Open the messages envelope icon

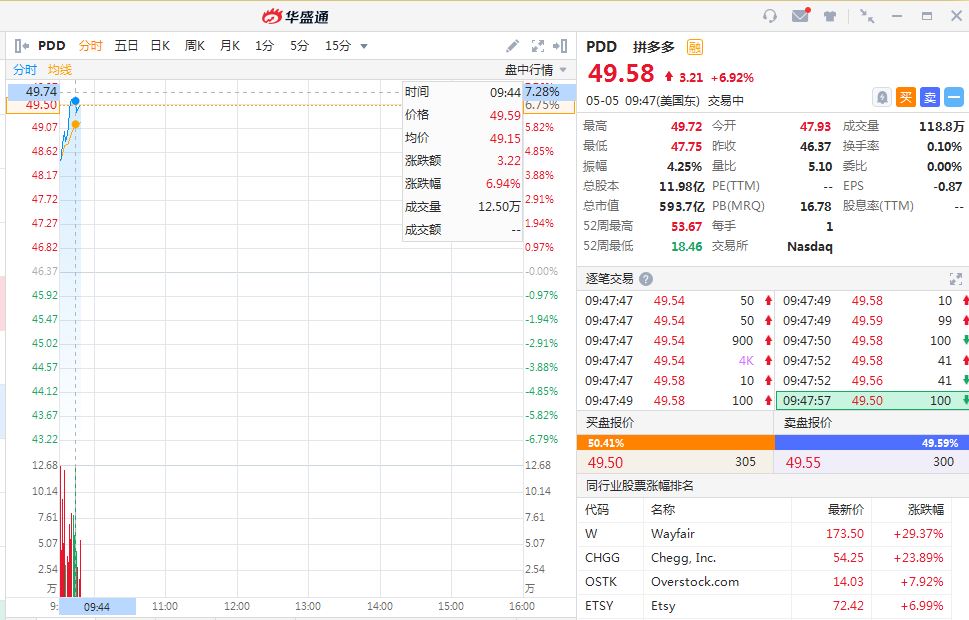point(800,16)
